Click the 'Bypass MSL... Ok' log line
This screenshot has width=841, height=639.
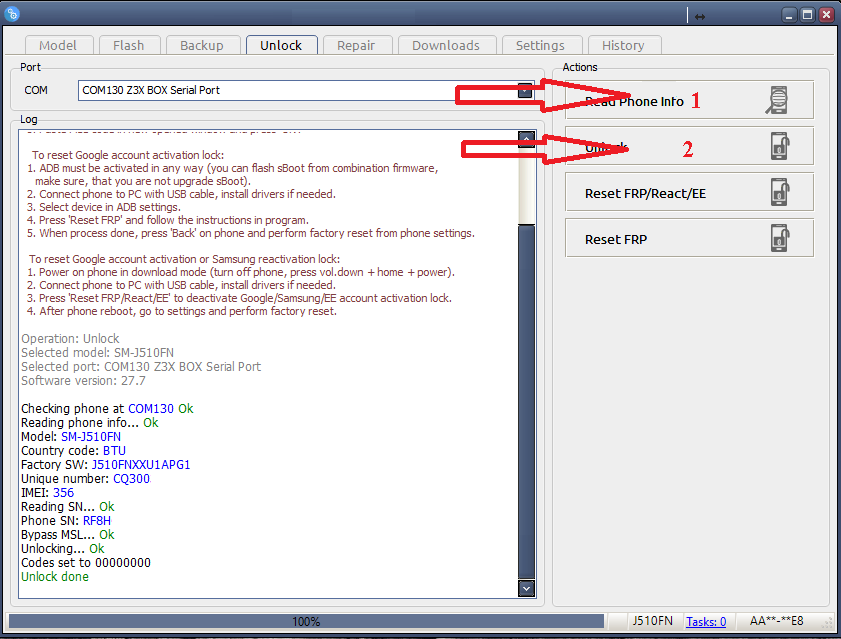(x=68, y=535)
